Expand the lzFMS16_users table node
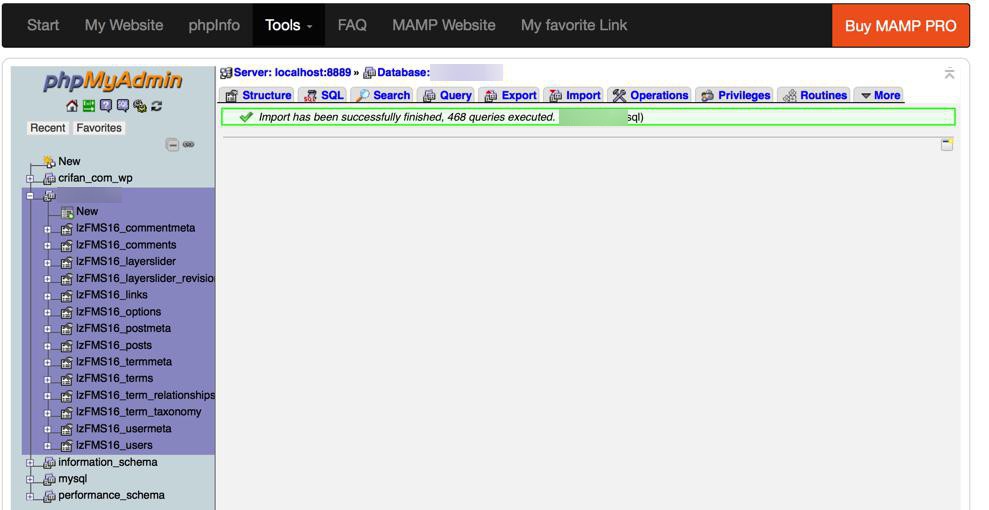This screenshot has width=989, height=510. pos(47,446)
